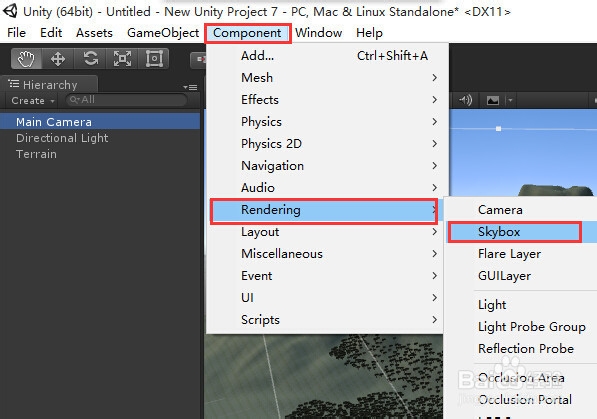This screenshot has width=597, height=419.
Task: Close the open Component menu
Action: (x=248, y=33)
